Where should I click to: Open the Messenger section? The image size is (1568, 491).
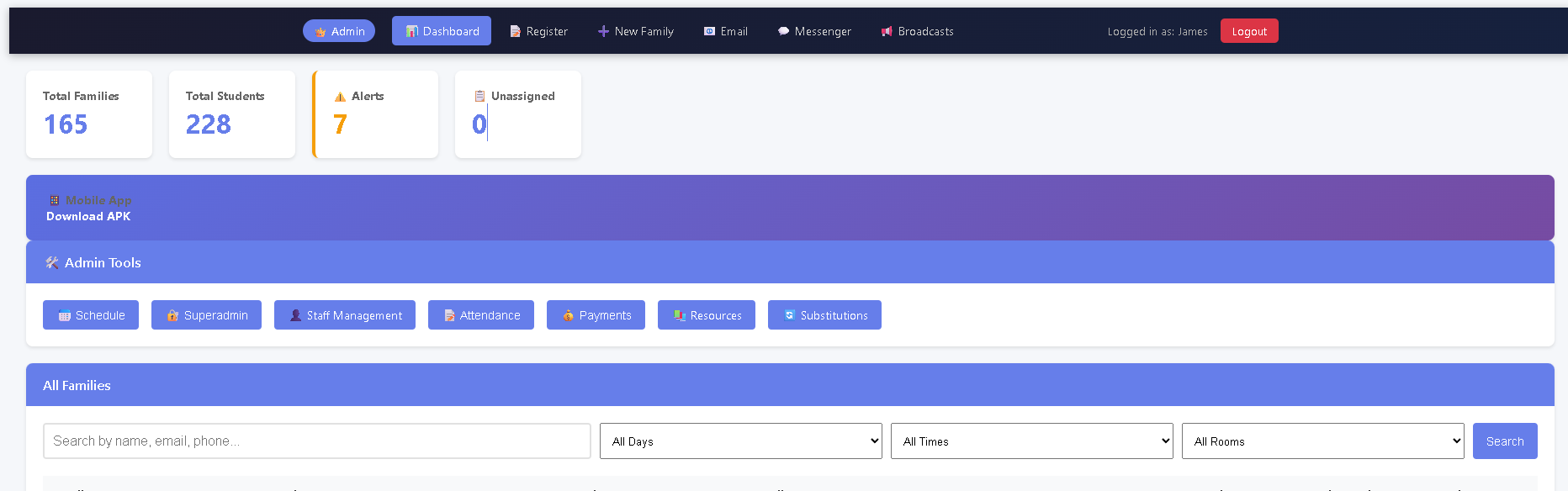click(x=814, y=31)
